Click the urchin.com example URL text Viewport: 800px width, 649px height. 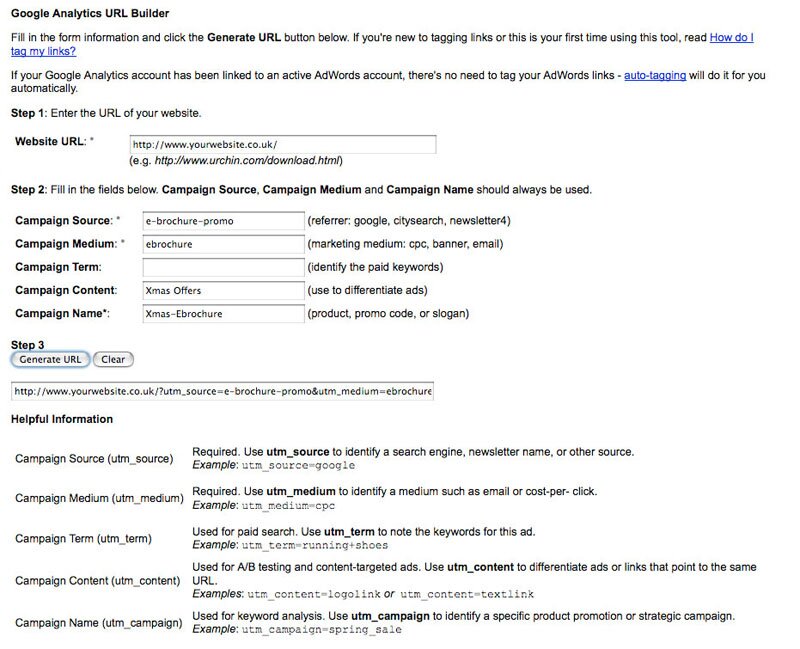point(247,161)
